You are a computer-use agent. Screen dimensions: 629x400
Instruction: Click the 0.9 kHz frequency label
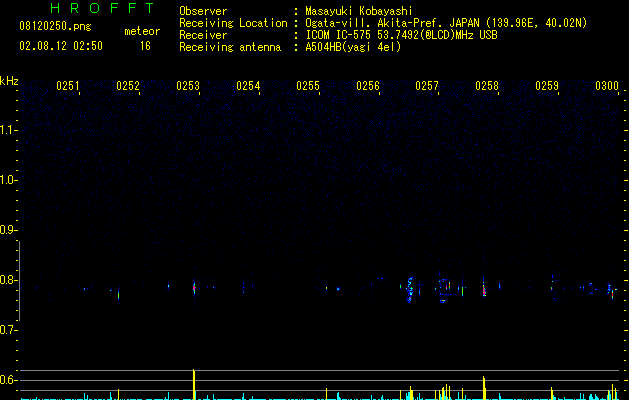(7, 230)
